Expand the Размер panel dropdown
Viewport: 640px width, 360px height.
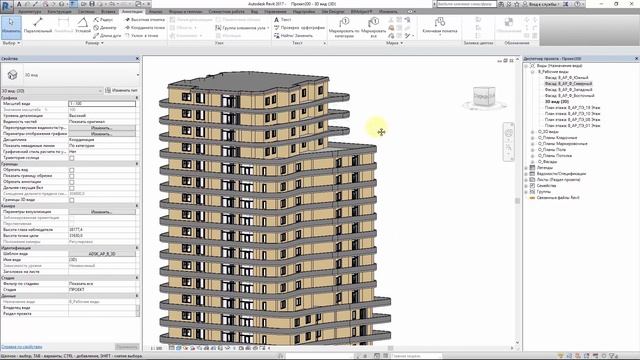(x=94, y=43)
